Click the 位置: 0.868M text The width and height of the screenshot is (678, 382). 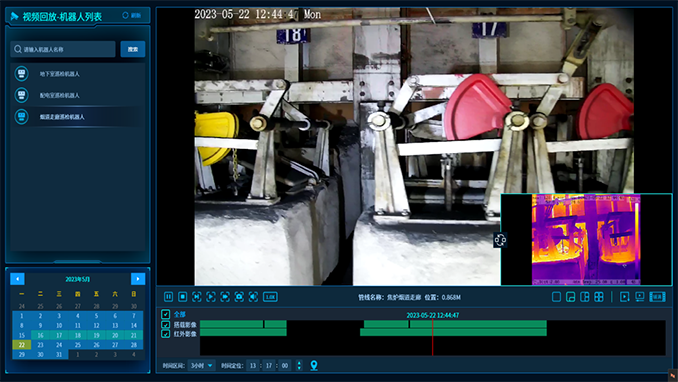point(442,297)
